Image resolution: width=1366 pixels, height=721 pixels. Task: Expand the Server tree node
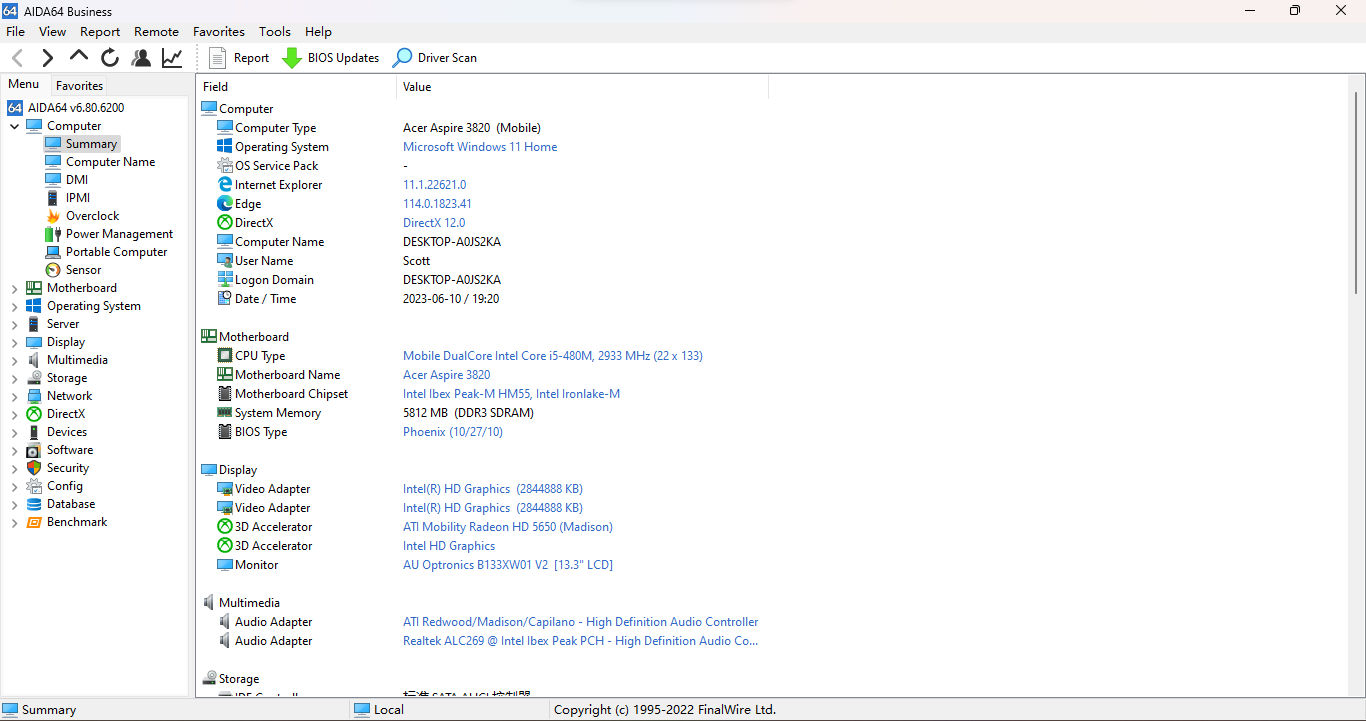(14, 324)
